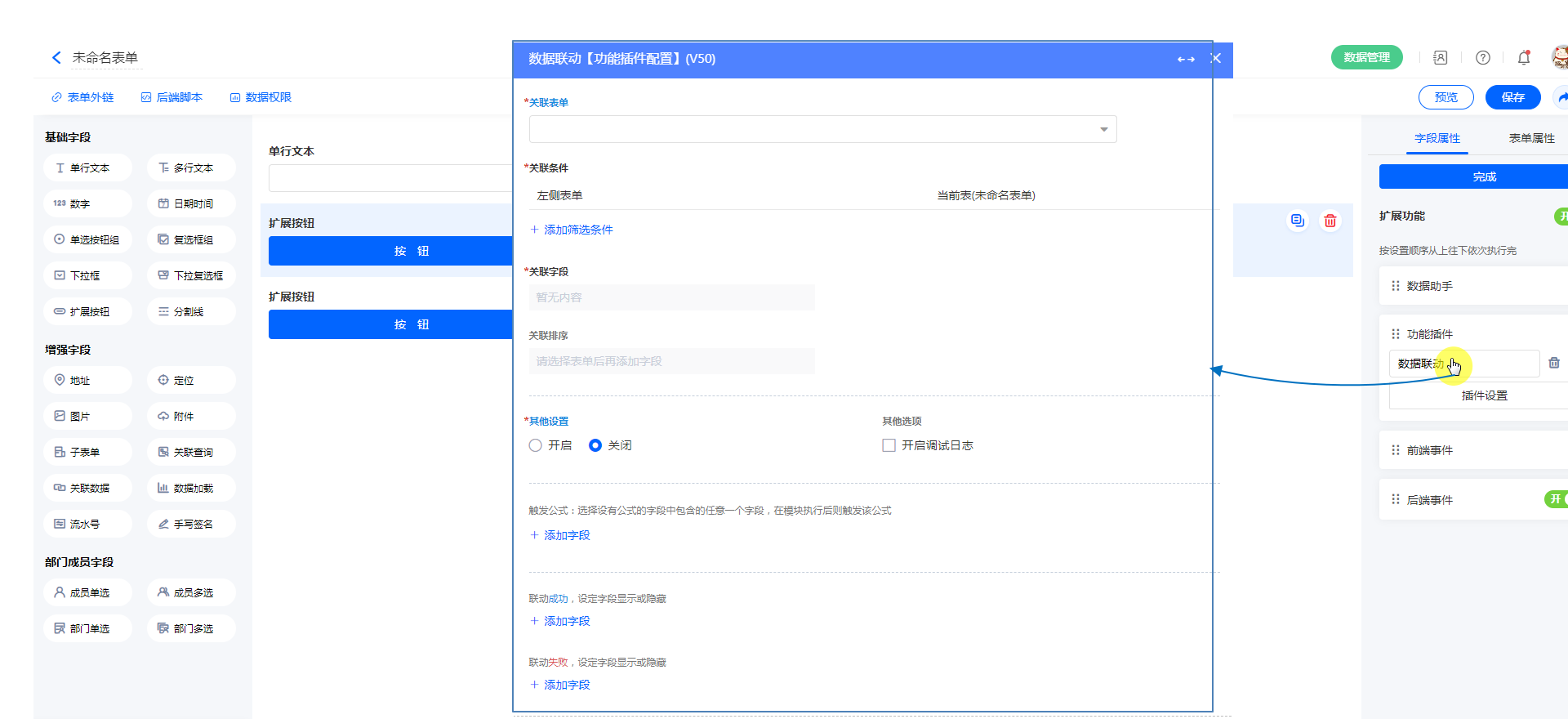Click the green 数据管理 button
Screen dimensions: 1568x719
[1366, 57]
